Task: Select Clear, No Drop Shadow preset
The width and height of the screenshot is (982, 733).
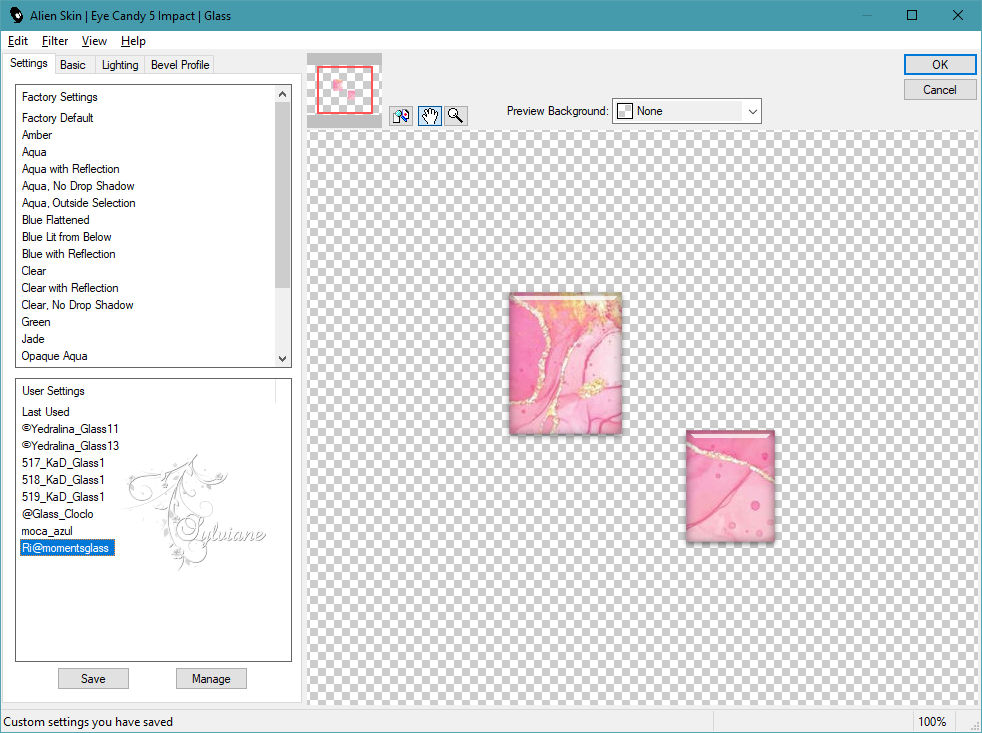Action: point(77,304)
